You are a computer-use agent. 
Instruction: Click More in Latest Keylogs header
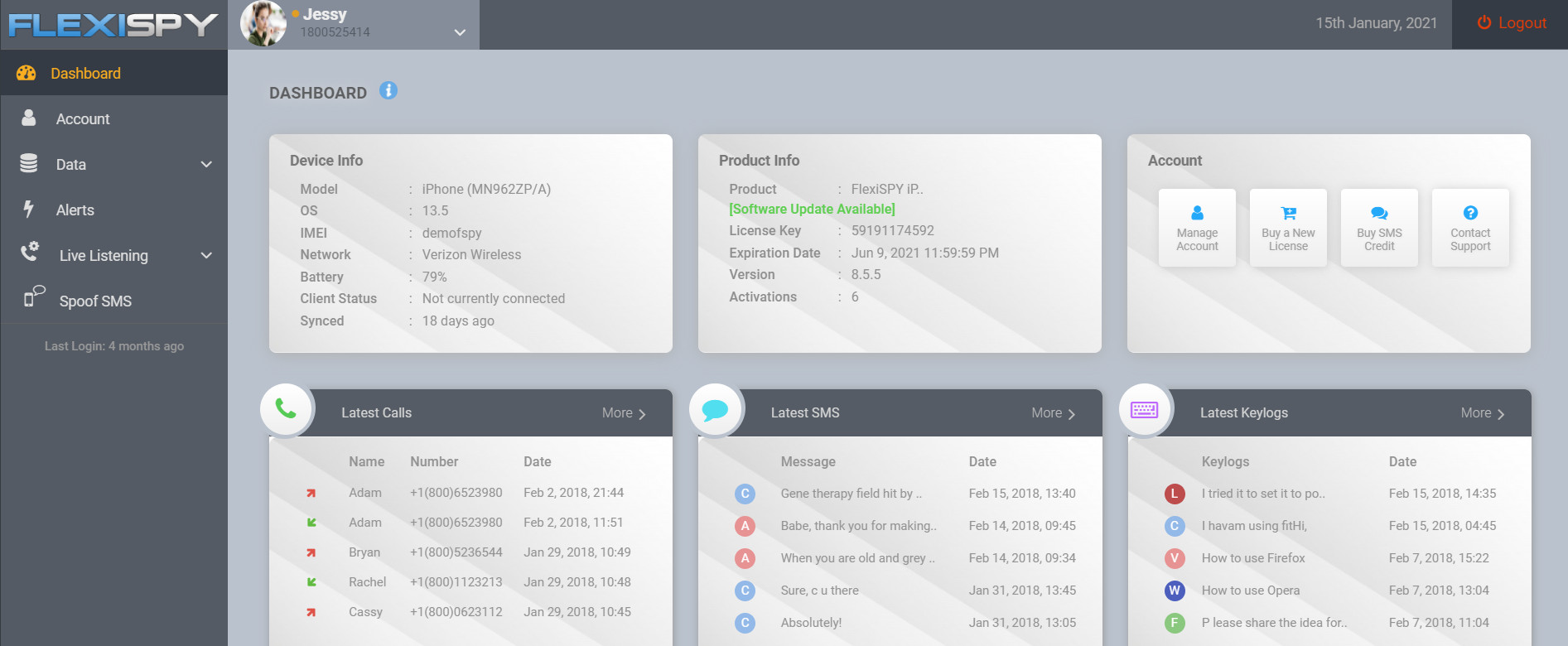click(x=1483, y=412)
